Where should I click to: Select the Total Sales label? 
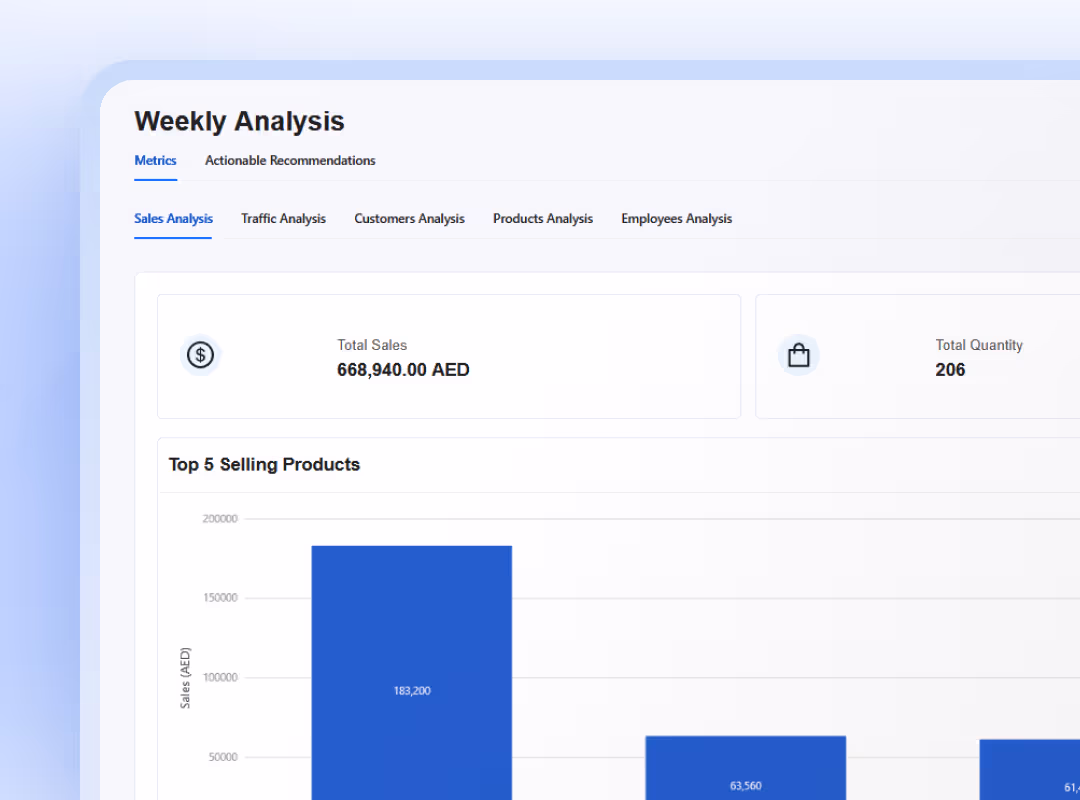pyautogui.click(x=372, y=345)
